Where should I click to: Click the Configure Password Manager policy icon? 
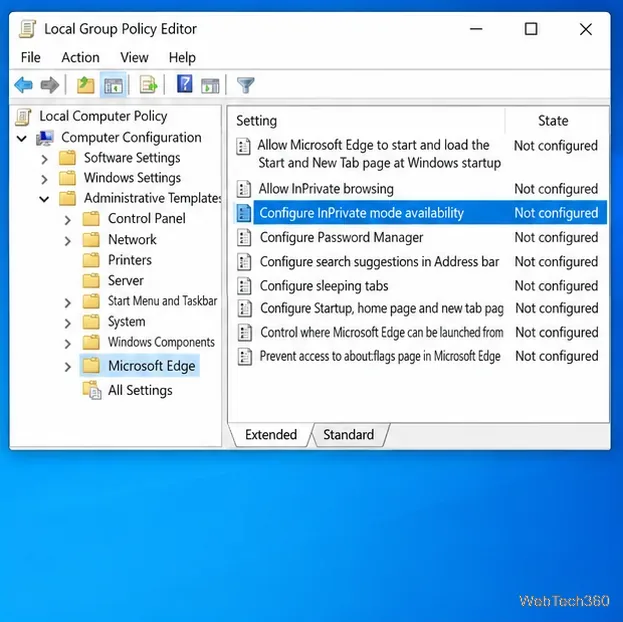(244, 238)
